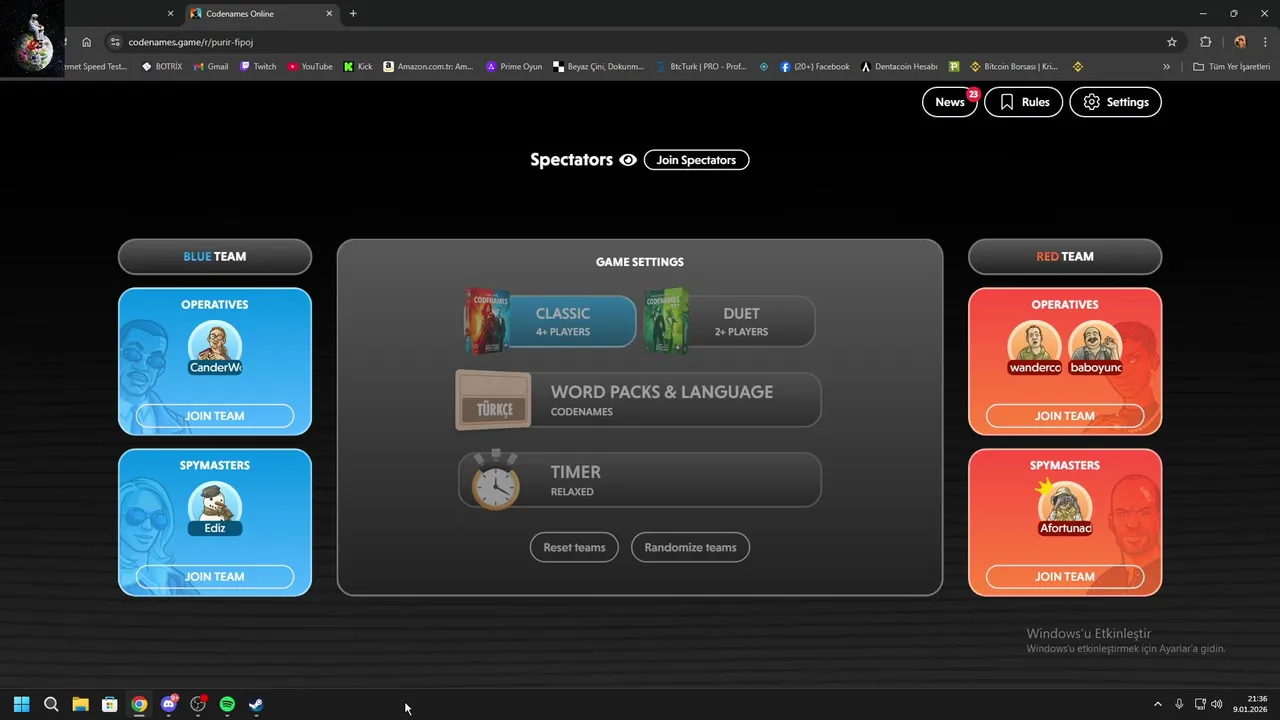Image resolution: width=1280 pixels, height=720 pixels.
Task: Open Windows search from the taskbar
Action: (51, 704)
